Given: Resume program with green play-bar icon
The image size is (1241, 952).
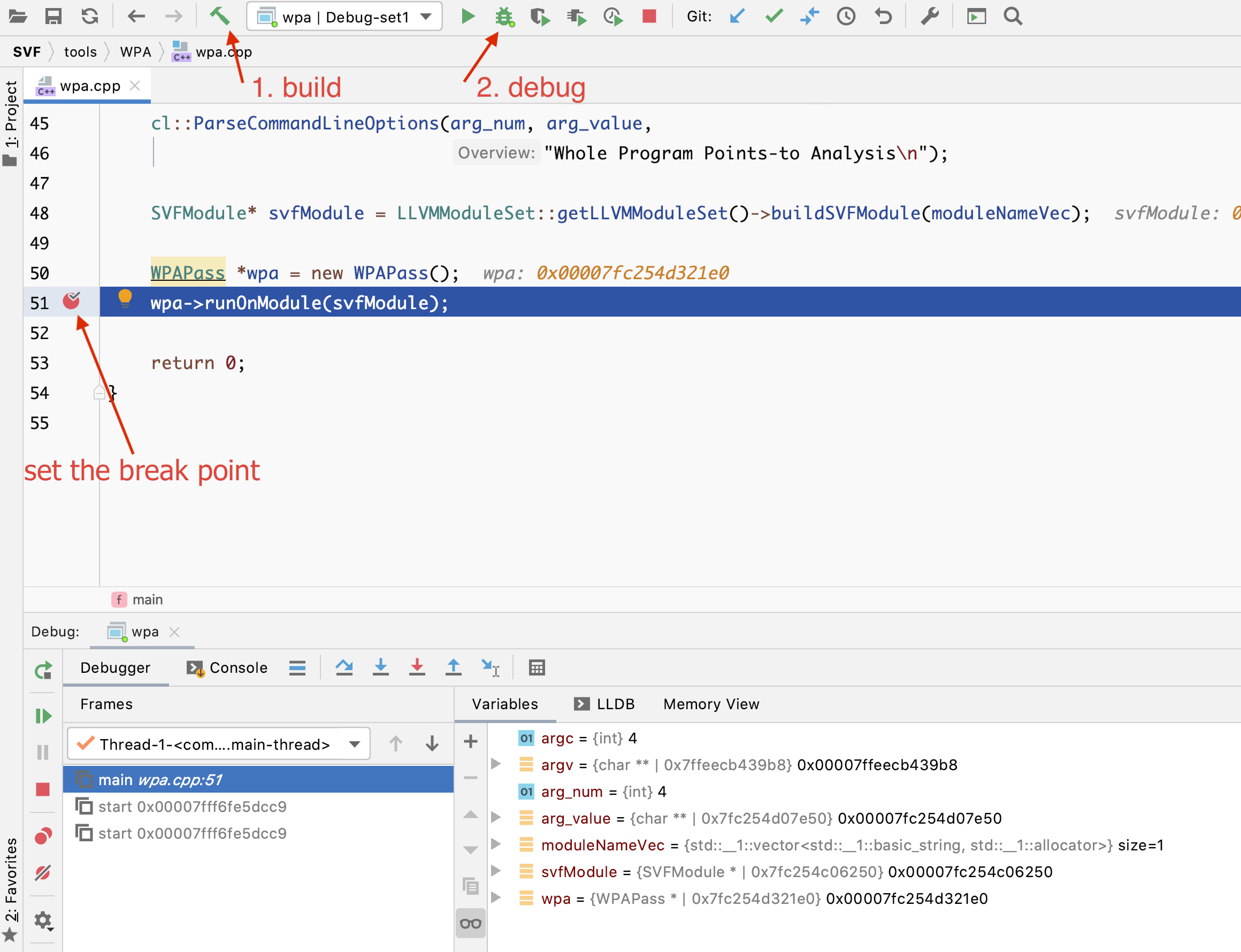Looking at the screenshot, I should 43,716.
